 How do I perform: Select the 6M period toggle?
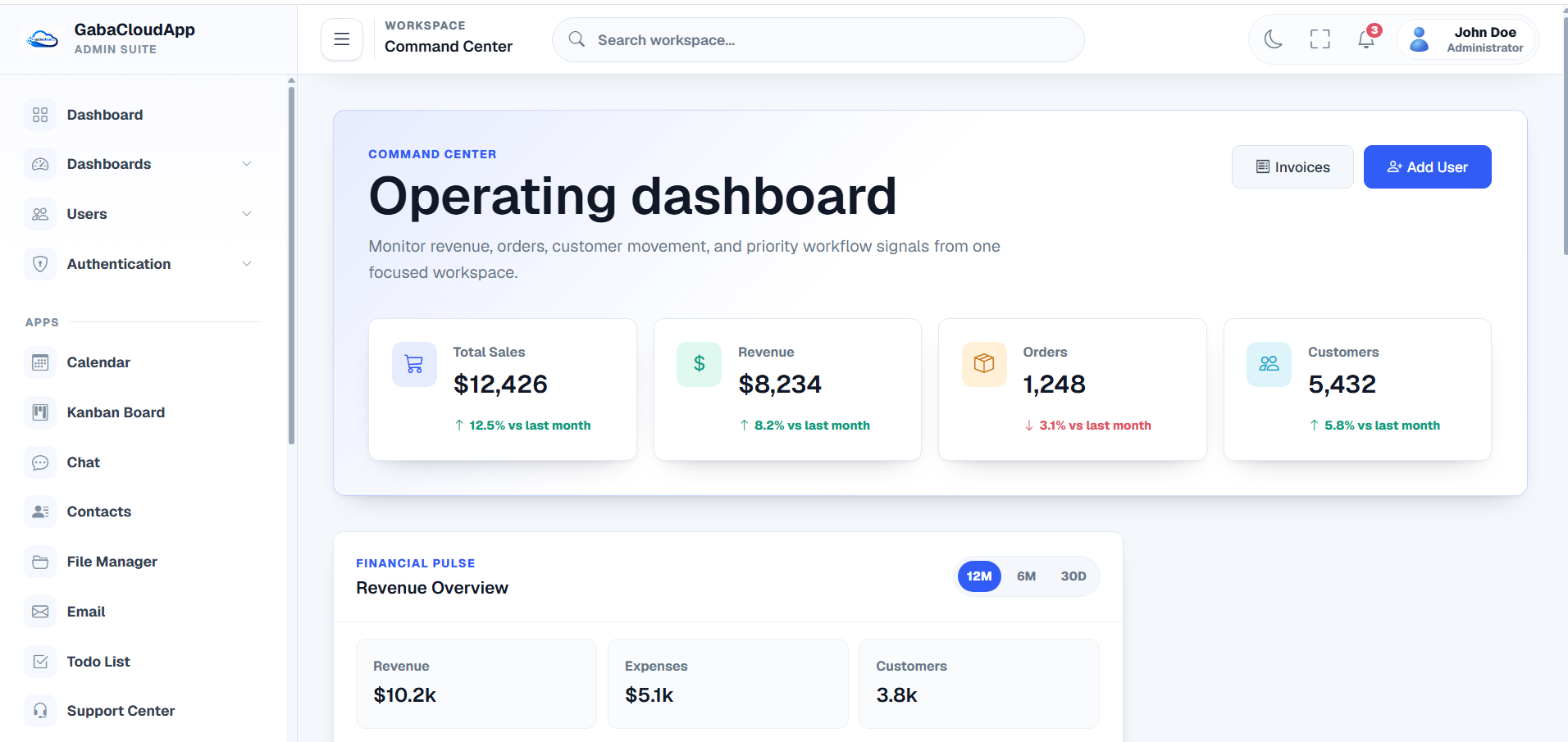coord(1026,576)
